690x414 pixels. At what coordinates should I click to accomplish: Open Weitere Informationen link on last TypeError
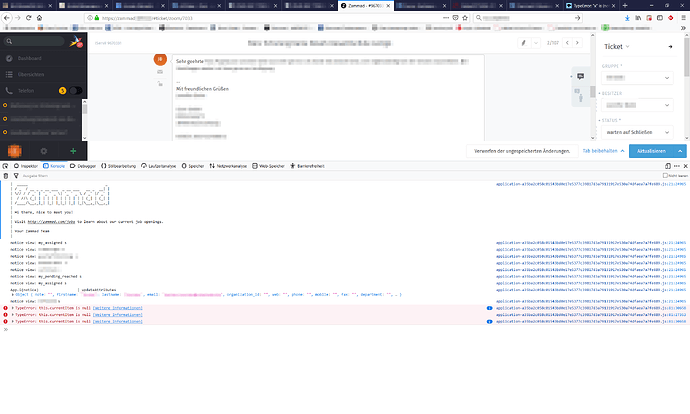coord(117,322)
